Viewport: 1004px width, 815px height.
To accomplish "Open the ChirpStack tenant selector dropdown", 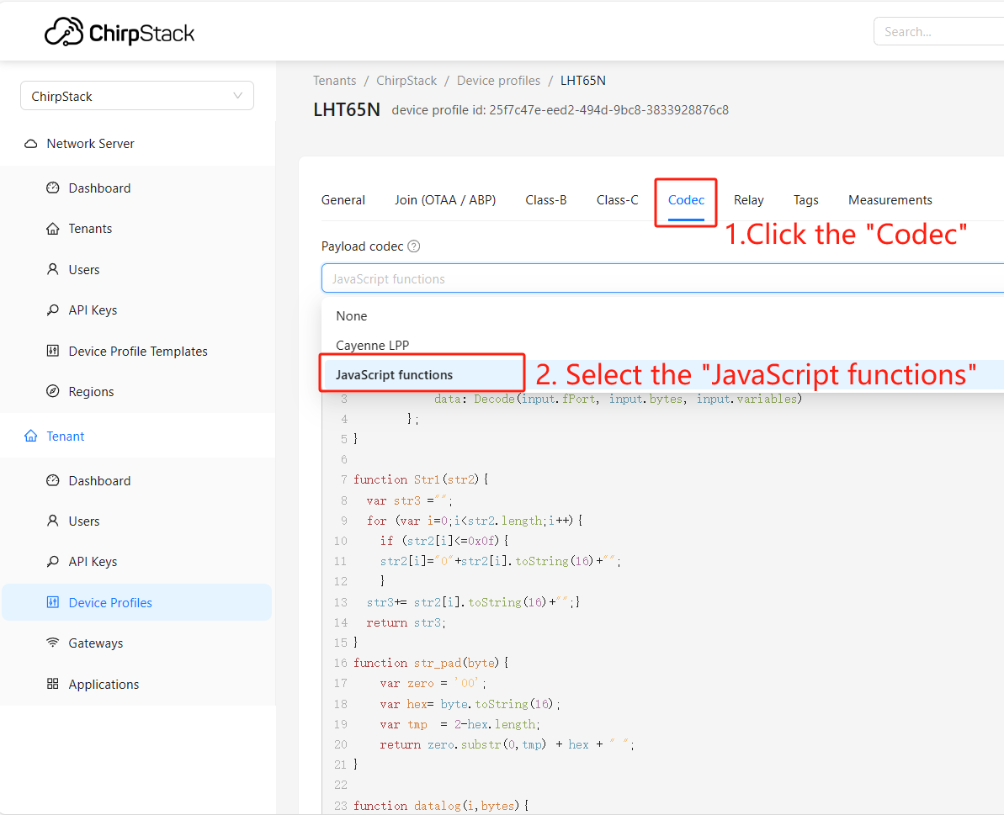I will (137, 96).
